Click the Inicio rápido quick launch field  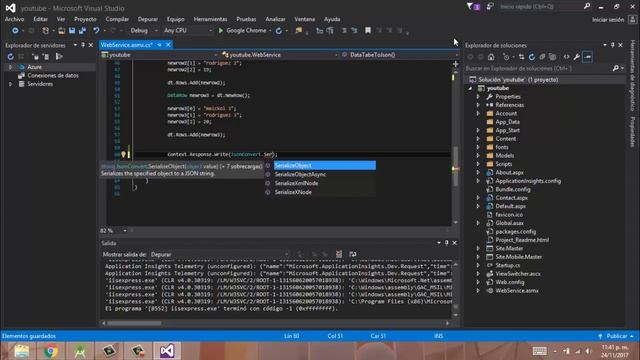pyautogui.click(x=540, y=7)
